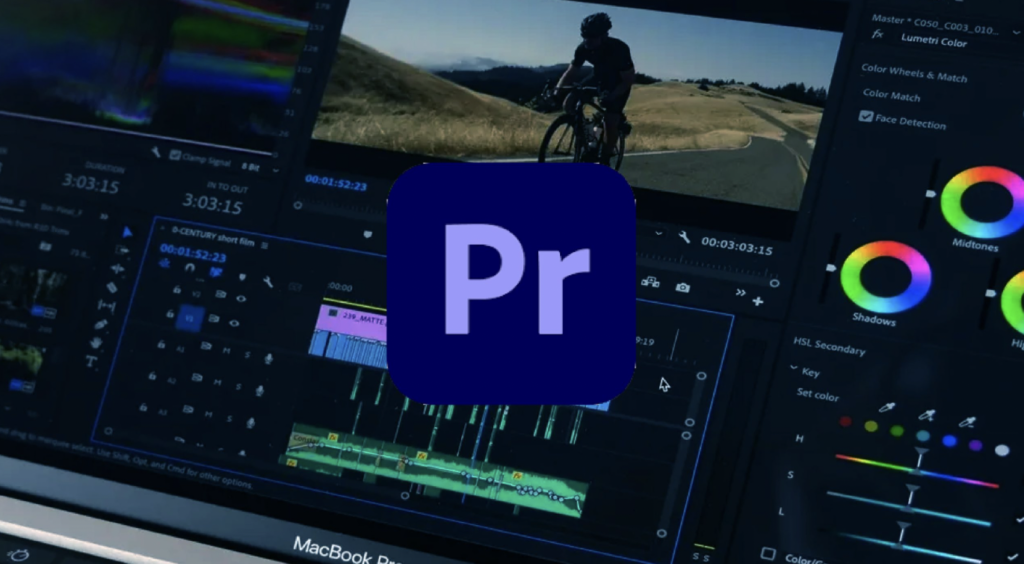Click the Color Match label
The width and height of the screenshot is (1024, 564).
click(x=891, y=95)
